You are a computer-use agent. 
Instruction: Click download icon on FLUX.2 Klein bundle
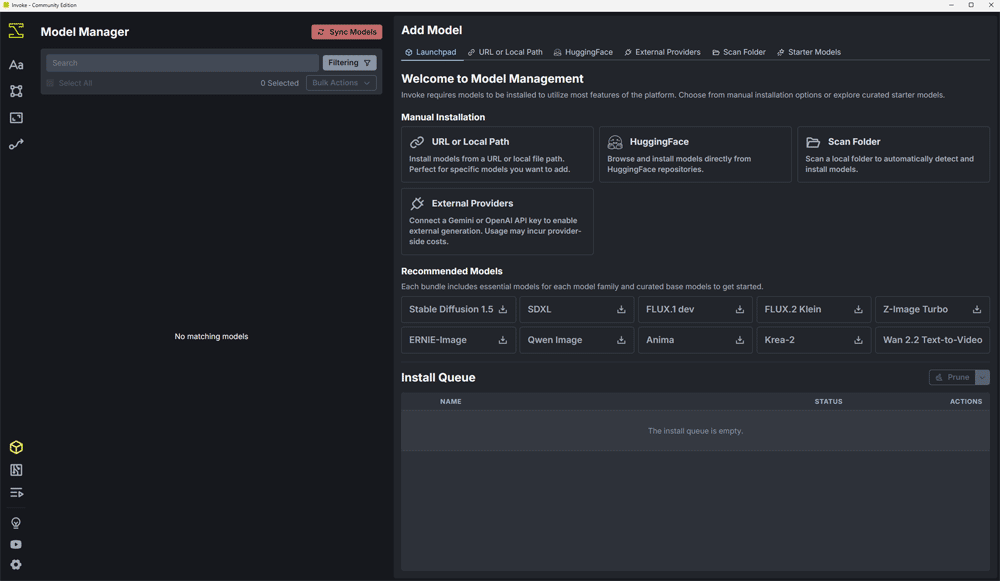pos(858,309)
